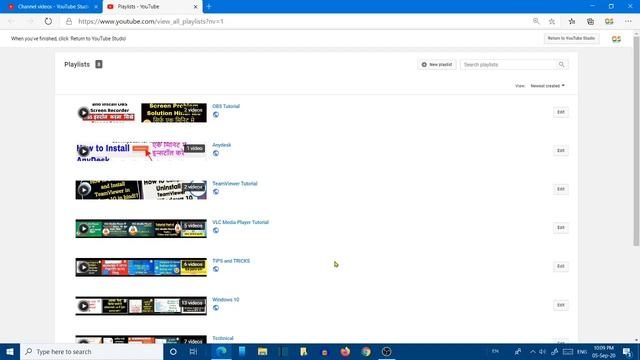Play the TeamViewer Tutorial playlist thumbnail
Image resolution: width=640 pixels, height=360 pixels.
[84, 190]
